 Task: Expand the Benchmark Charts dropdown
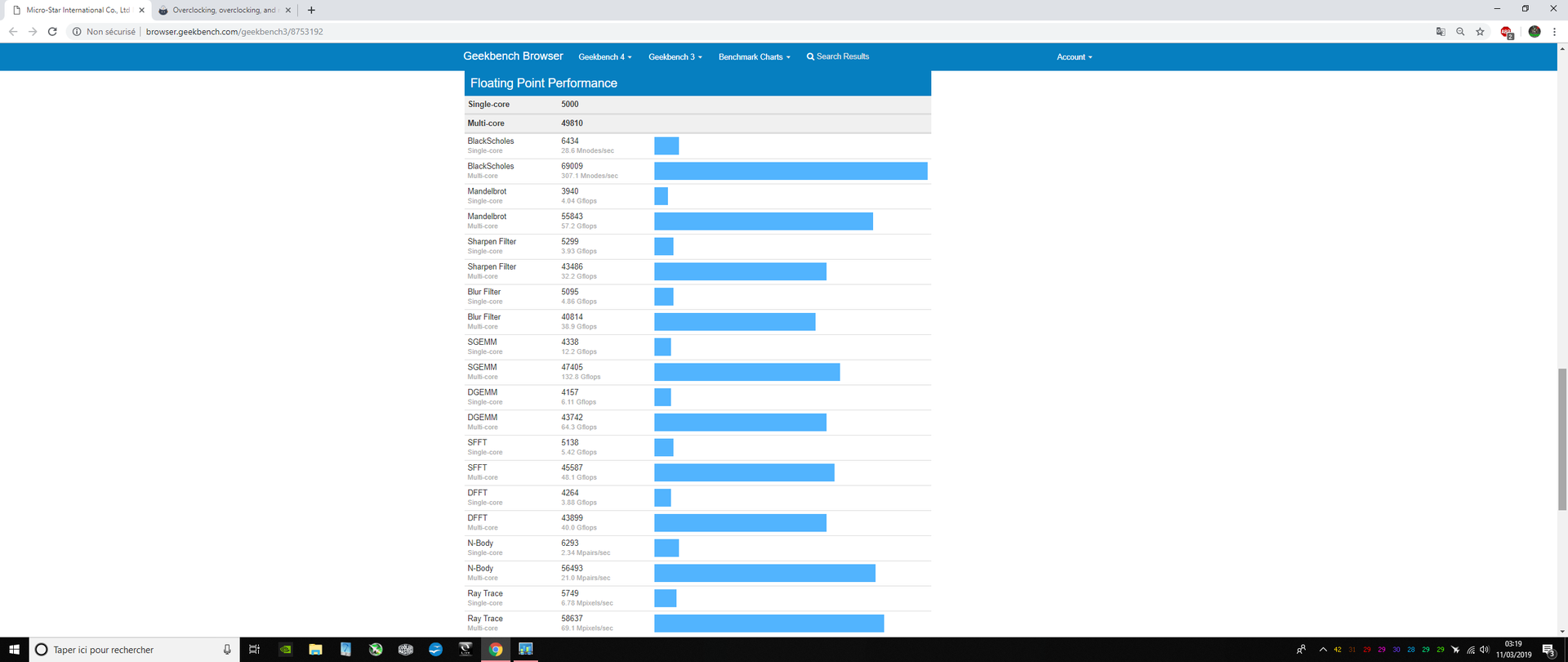coord(755,57)
